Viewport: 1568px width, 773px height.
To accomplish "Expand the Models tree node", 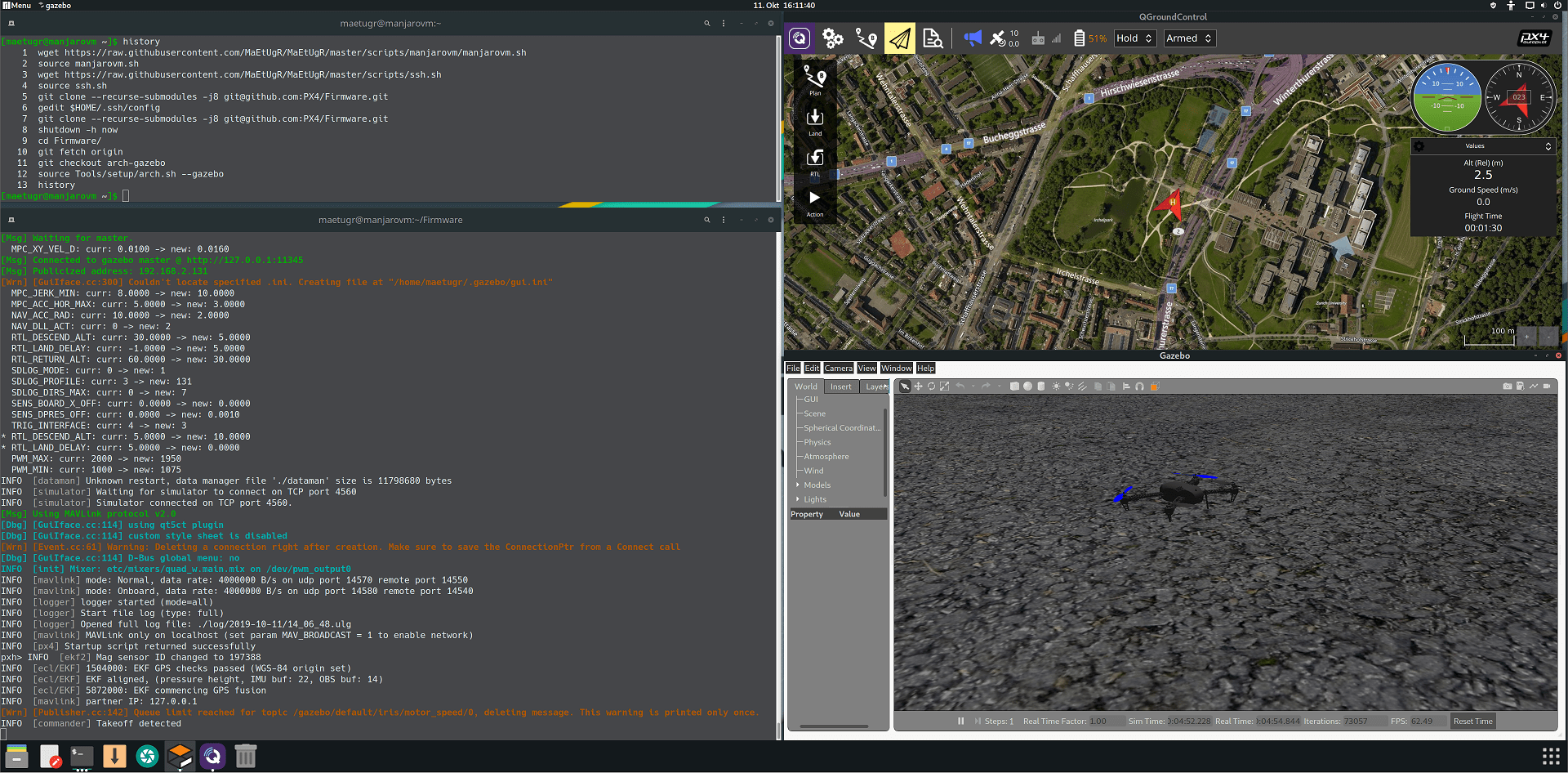I will point(798,485).
